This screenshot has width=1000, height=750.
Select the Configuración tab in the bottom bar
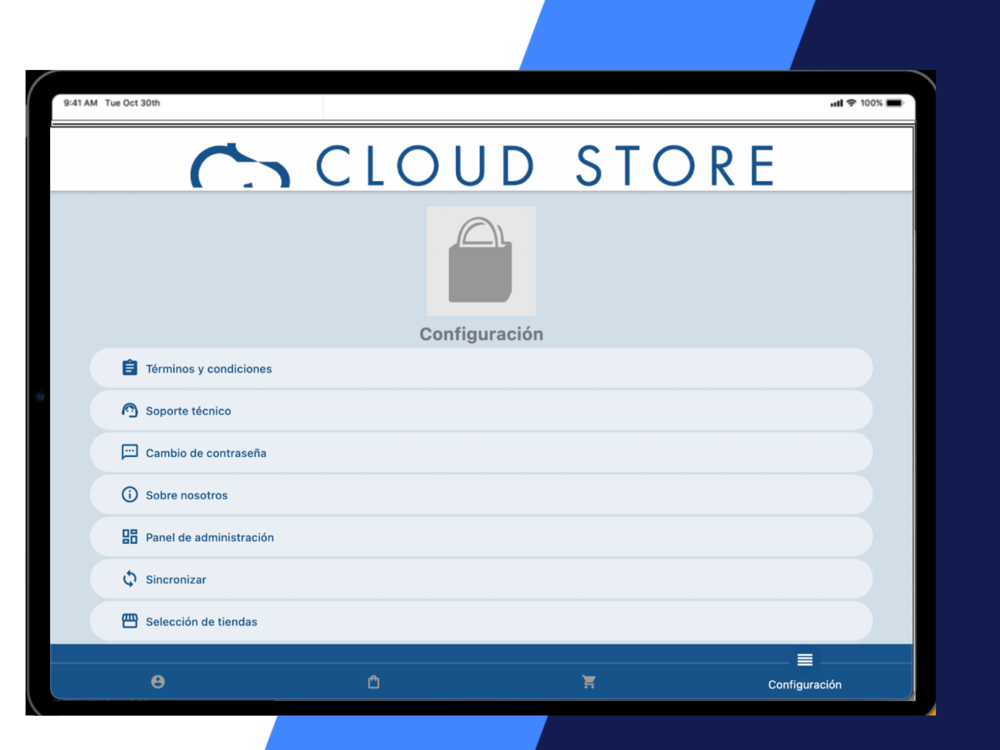804,672
